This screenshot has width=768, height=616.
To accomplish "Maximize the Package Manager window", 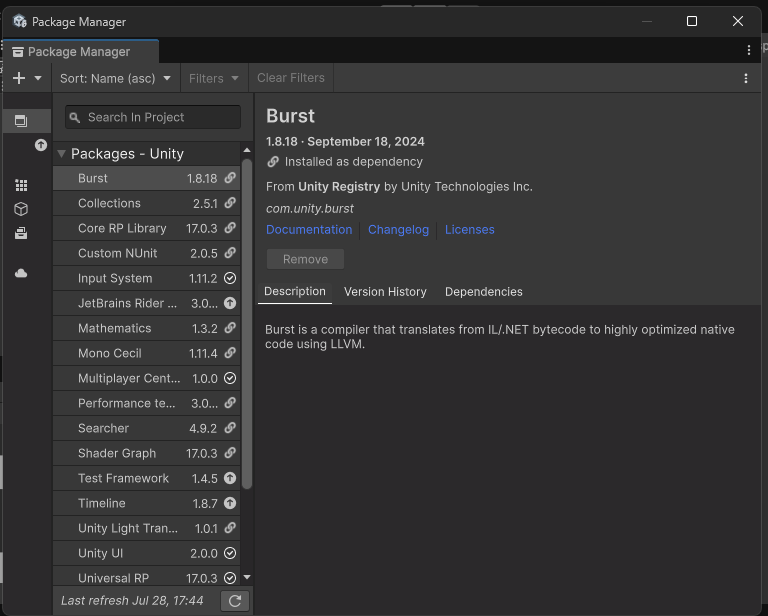I will (x=692, y=21).
